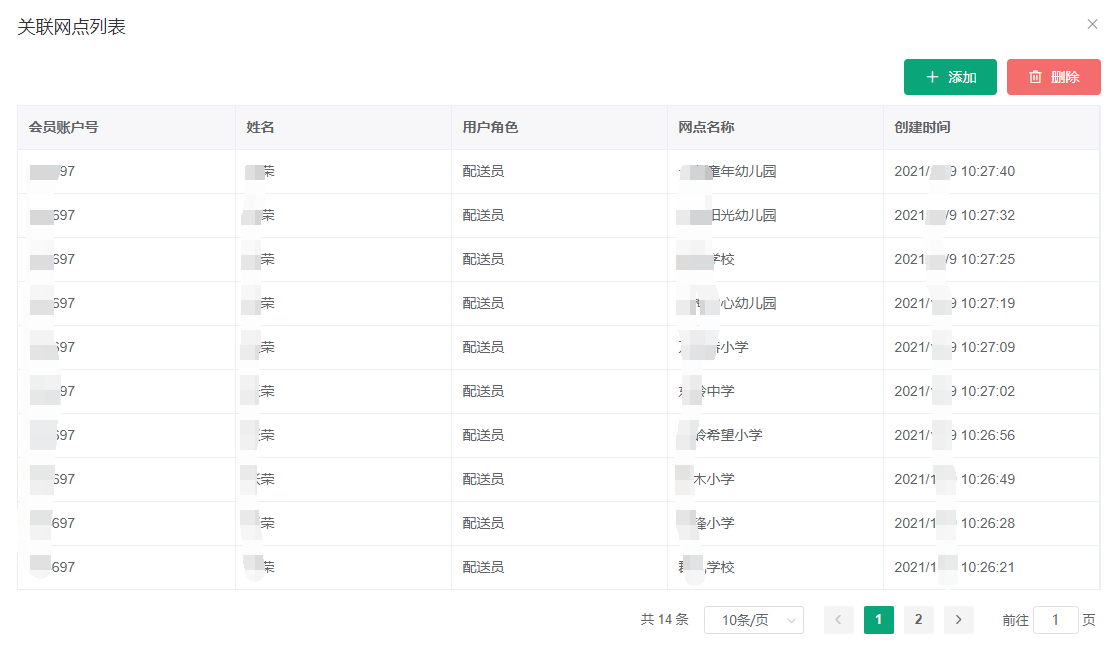Image resolution: width=1117 pixels, height=656 pixels.
Task: Close the 关联网点列表 dialog
Action: click(x=1092, y=24)
